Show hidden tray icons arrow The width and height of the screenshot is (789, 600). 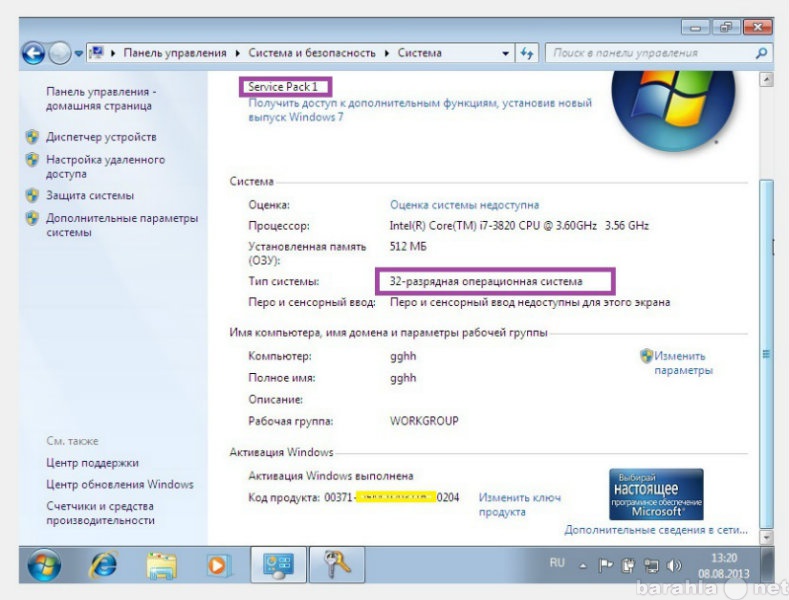tap(583, 566)
